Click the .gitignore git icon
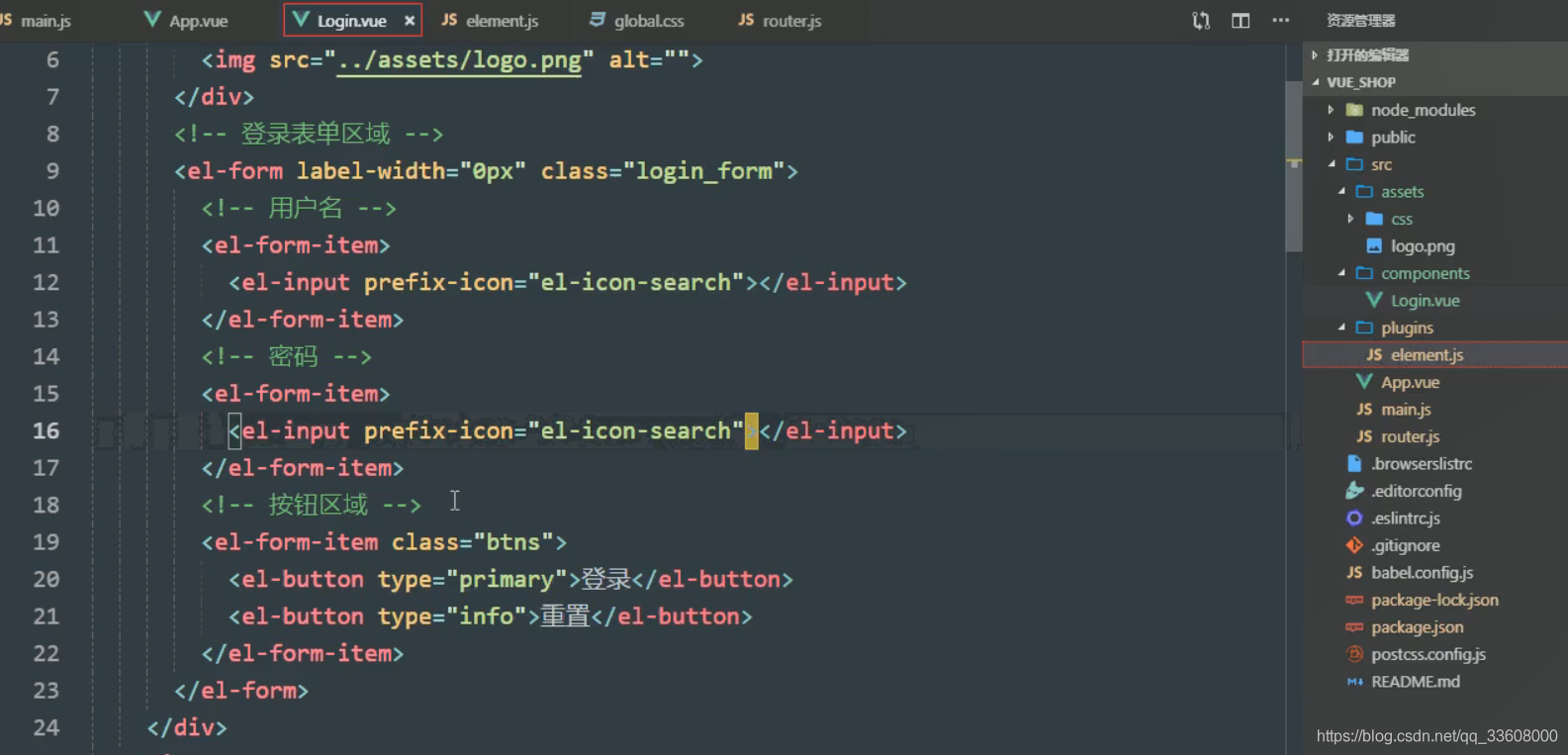Viewport: 1568px width, 755px height. [x=1354, y=545]
